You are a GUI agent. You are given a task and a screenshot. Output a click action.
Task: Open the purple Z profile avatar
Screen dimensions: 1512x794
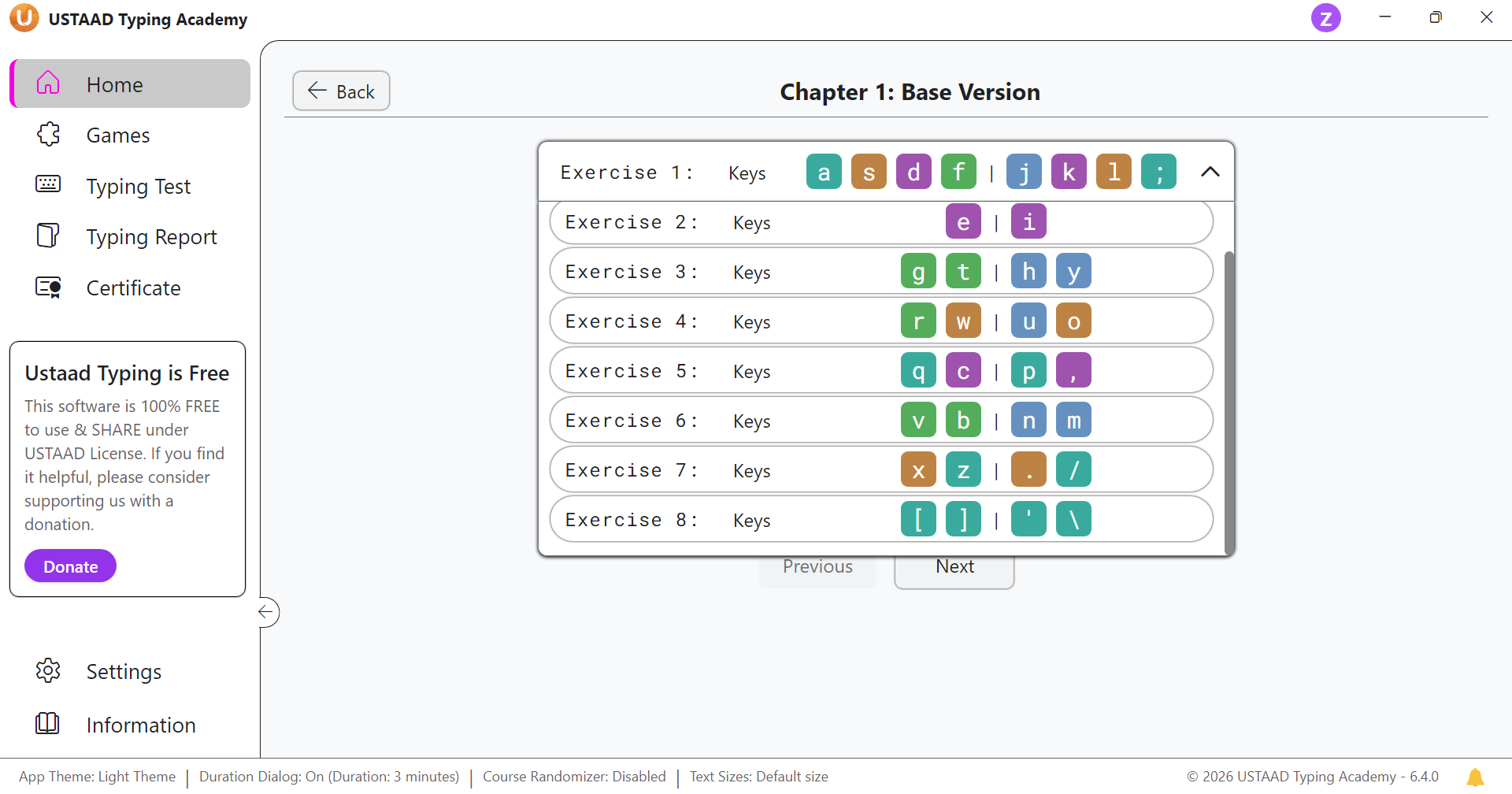tap(1325, 17)
